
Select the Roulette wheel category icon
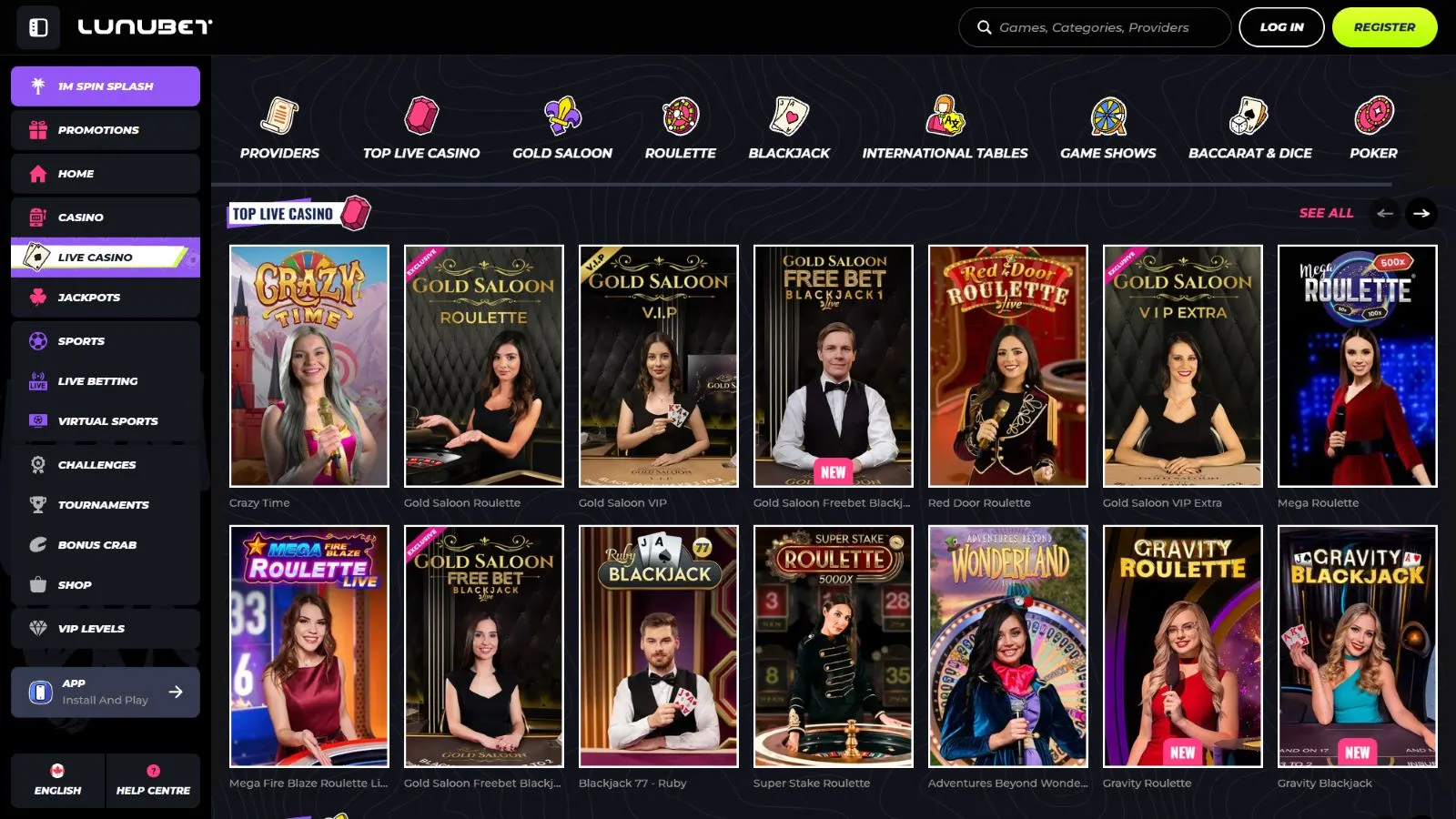680,116
